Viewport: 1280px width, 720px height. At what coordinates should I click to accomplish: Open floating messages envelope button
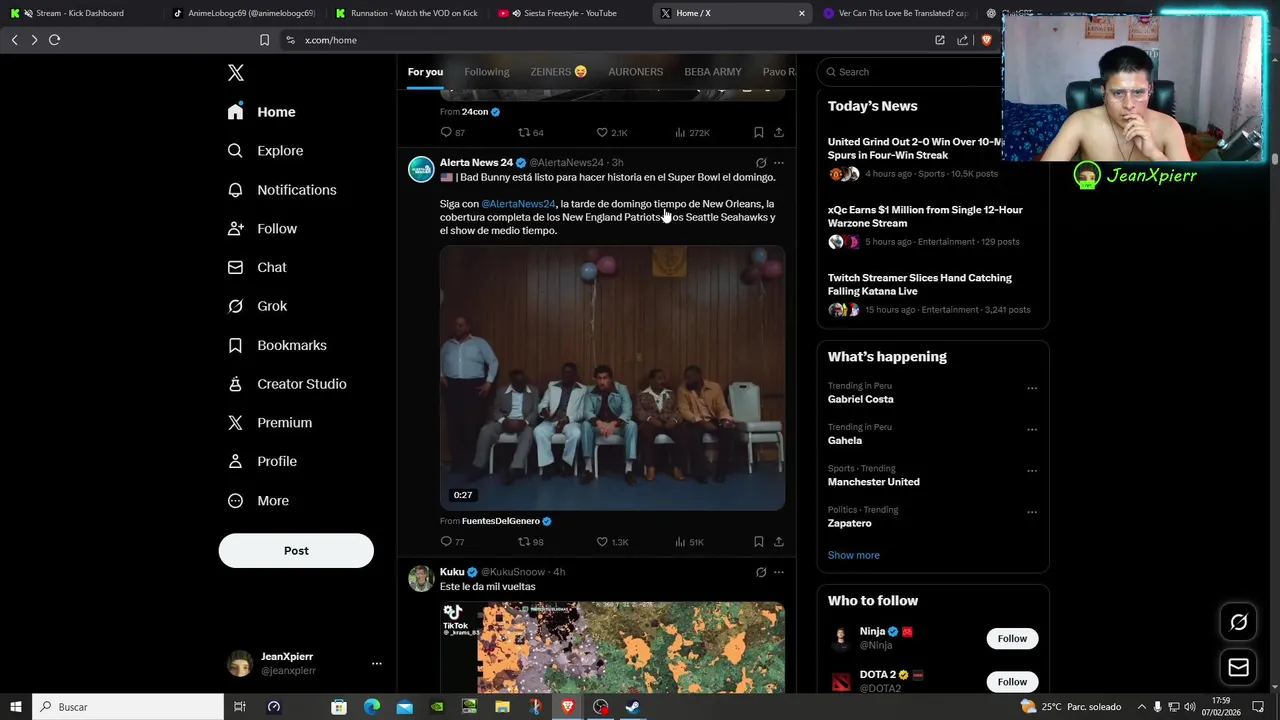[1238, 667]
